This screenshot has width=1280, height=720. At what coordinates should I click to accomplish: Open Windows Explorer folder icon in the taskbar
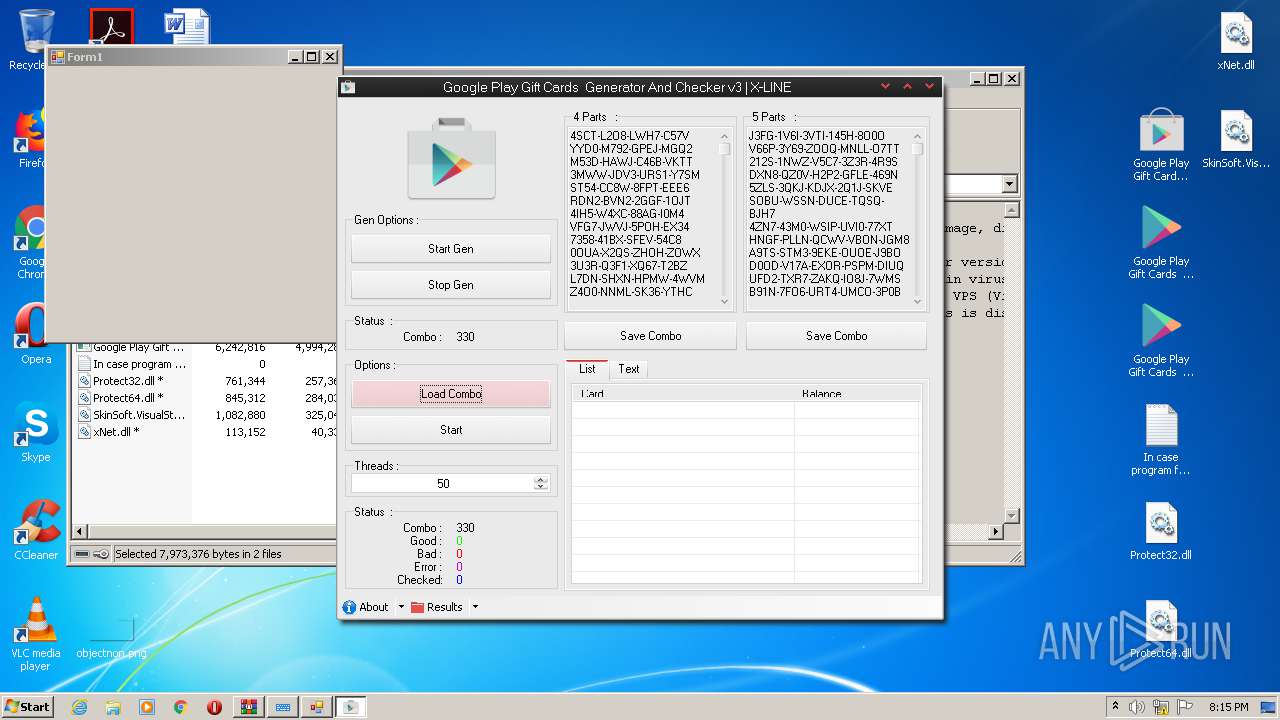pos(113,707)
